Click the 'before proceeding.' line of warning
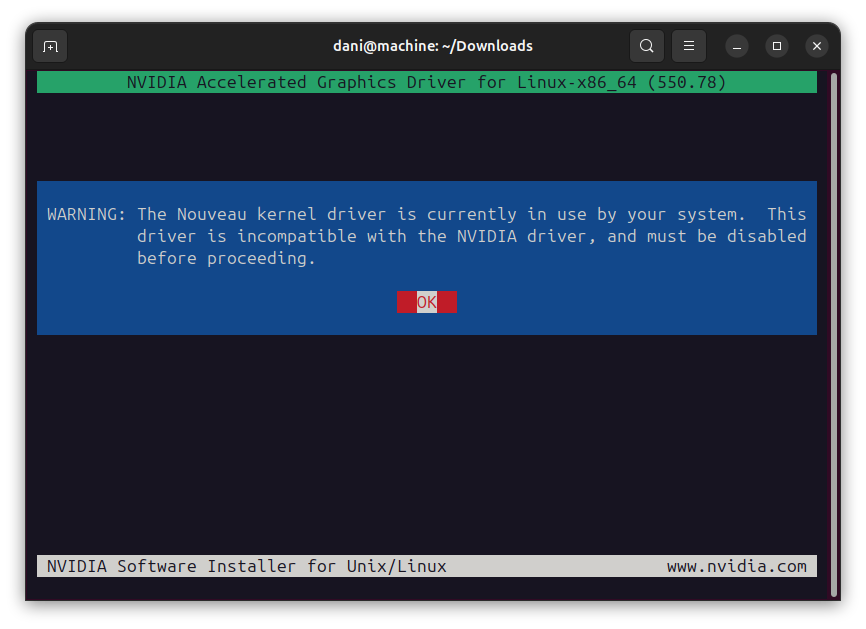 point(226,258)
